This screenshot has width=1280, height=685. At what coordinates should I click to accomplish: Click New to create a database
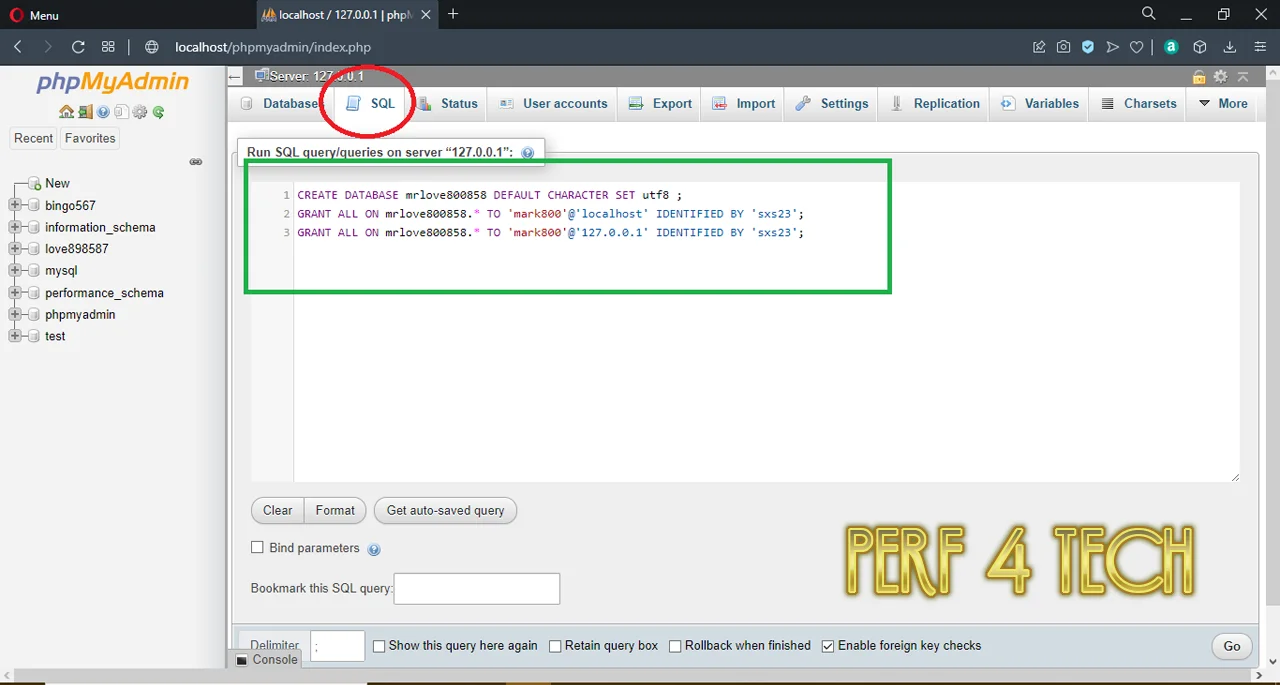(x=57, y=183)
